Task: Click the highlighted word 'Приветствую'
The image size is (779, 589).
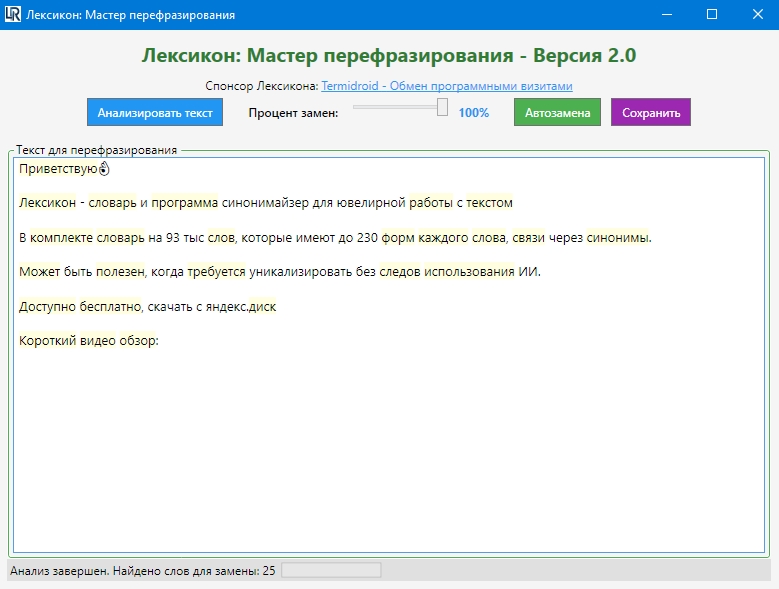Action: point(57,169)
